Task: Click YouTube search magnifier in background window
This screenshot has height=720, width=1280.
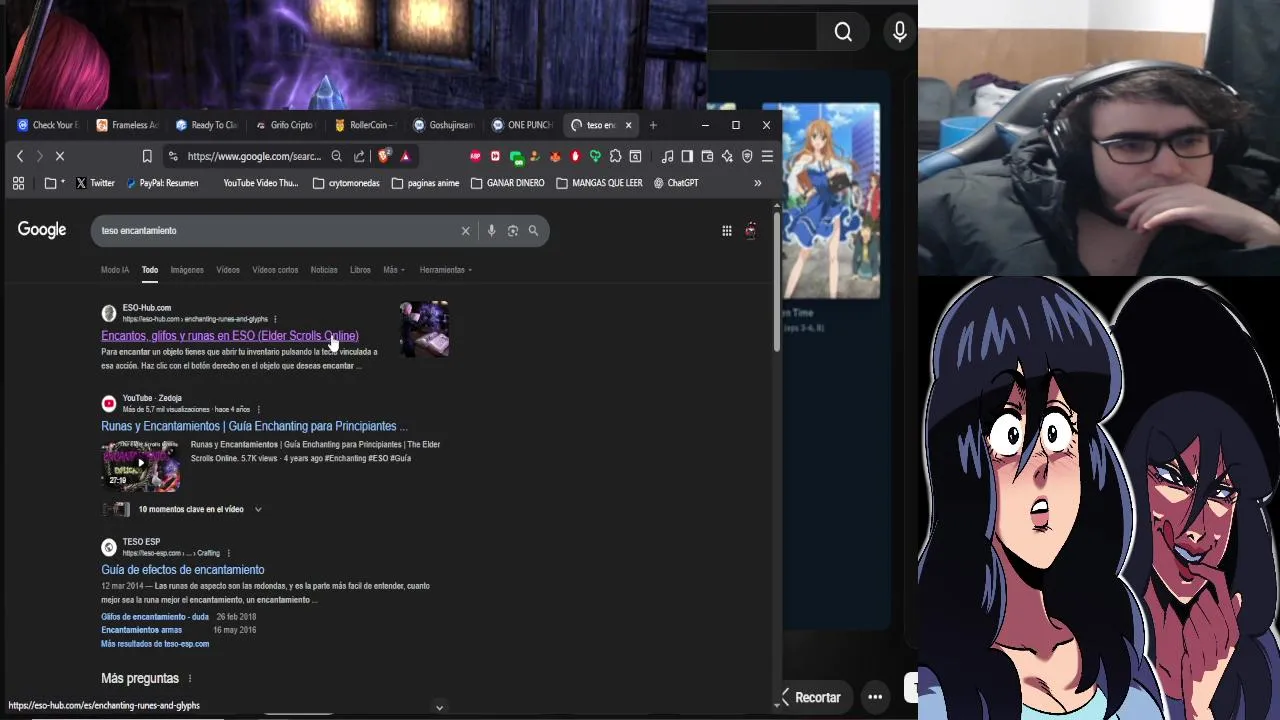Action: [843, 33]
